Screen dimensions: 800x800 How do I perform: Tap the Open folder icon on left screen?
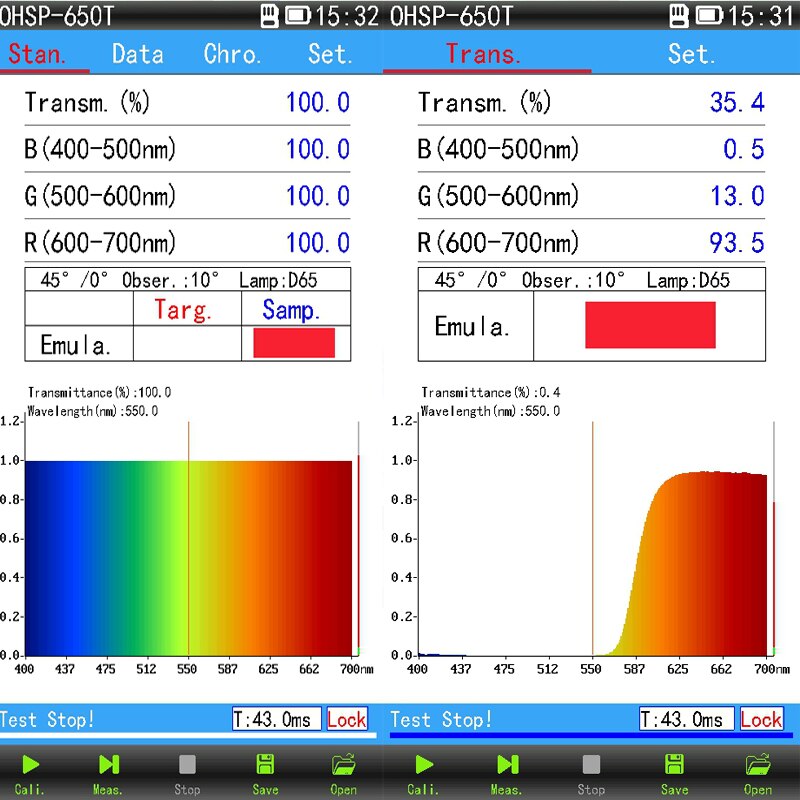pos(343,764)
